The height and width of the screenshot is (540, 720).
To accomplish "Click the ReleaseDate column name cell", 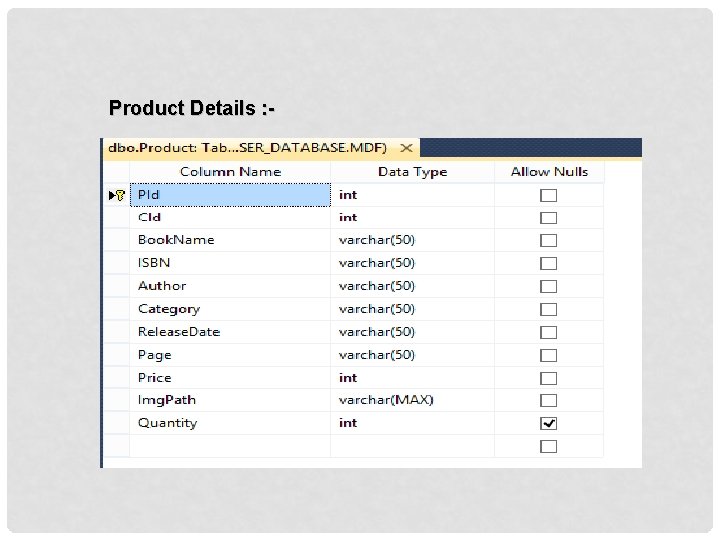I will click(x=232, y=332).
